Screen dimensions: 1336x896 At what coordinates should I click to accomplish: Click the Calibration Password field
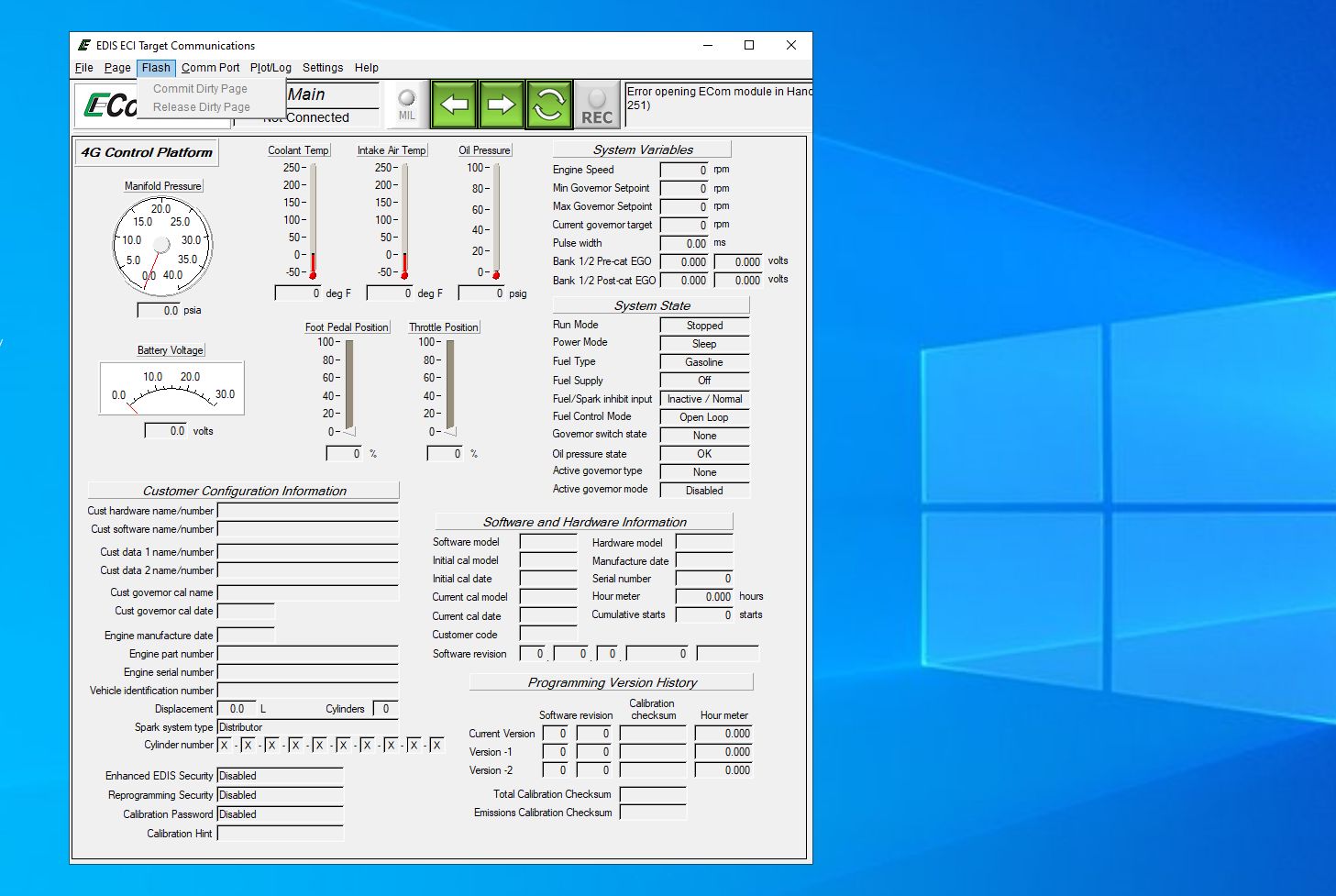(x=280, y=814)
